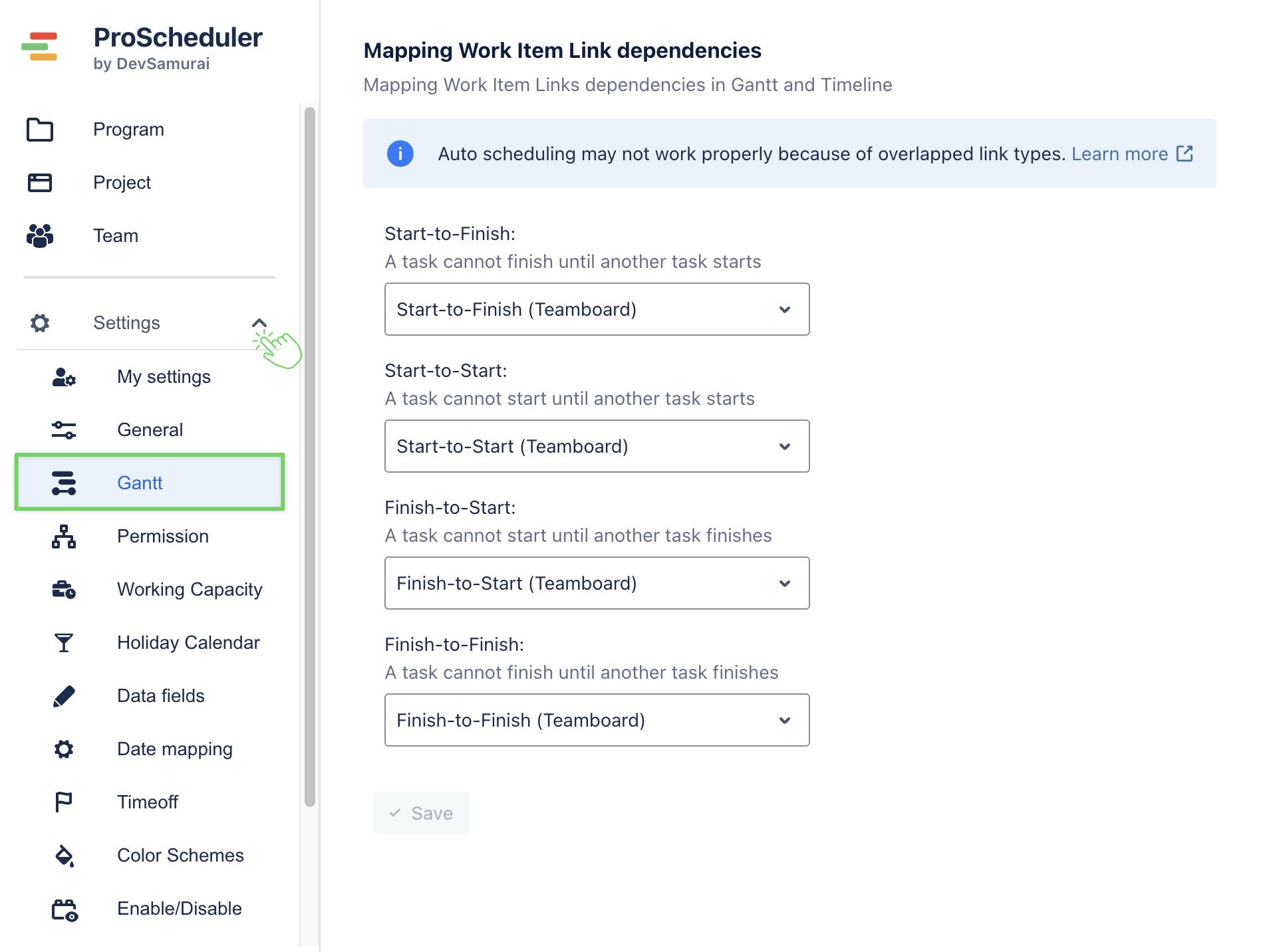Click the My settings user-gear icon
The height and width of the screenshot is (952, 1277).
pos(64,377)
